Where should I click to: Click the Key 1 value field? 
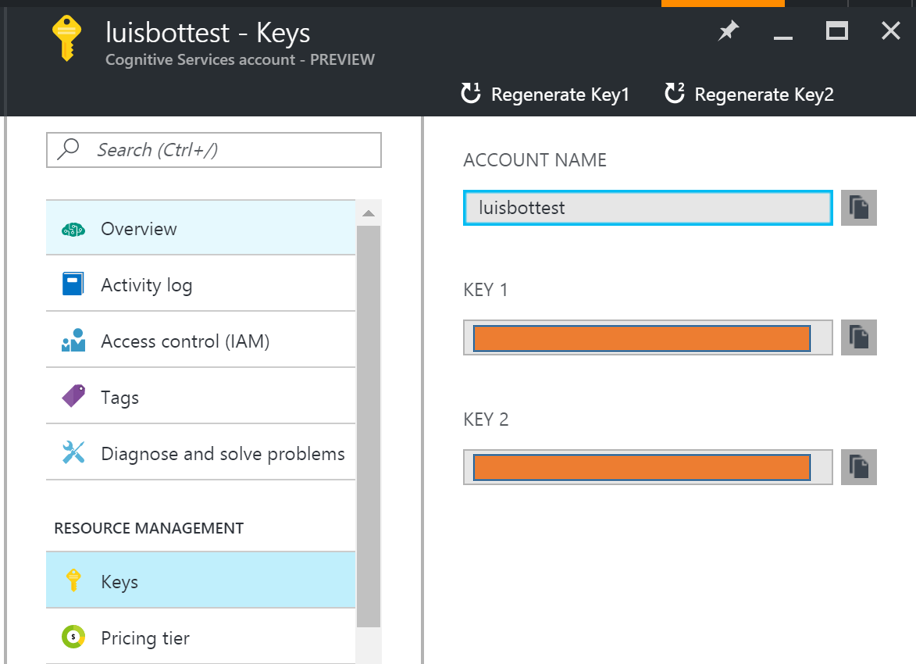pyautogui.click(x=647, y=338)
